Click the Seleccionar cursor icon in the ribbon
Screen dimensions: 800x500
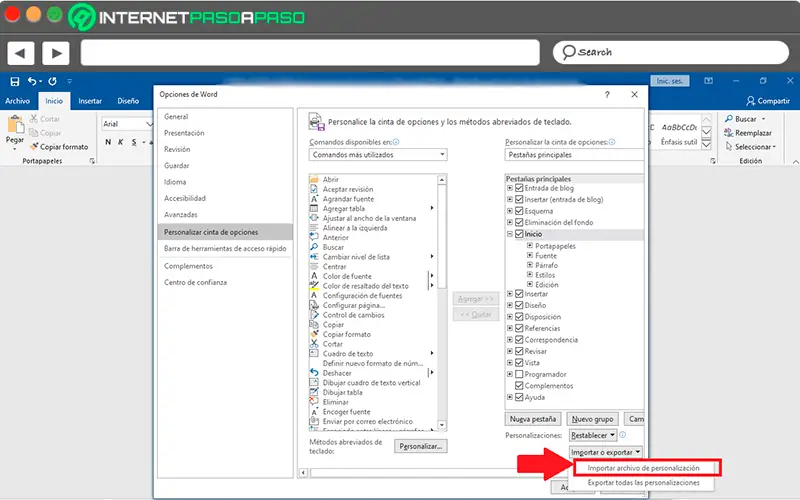[729, 146]
